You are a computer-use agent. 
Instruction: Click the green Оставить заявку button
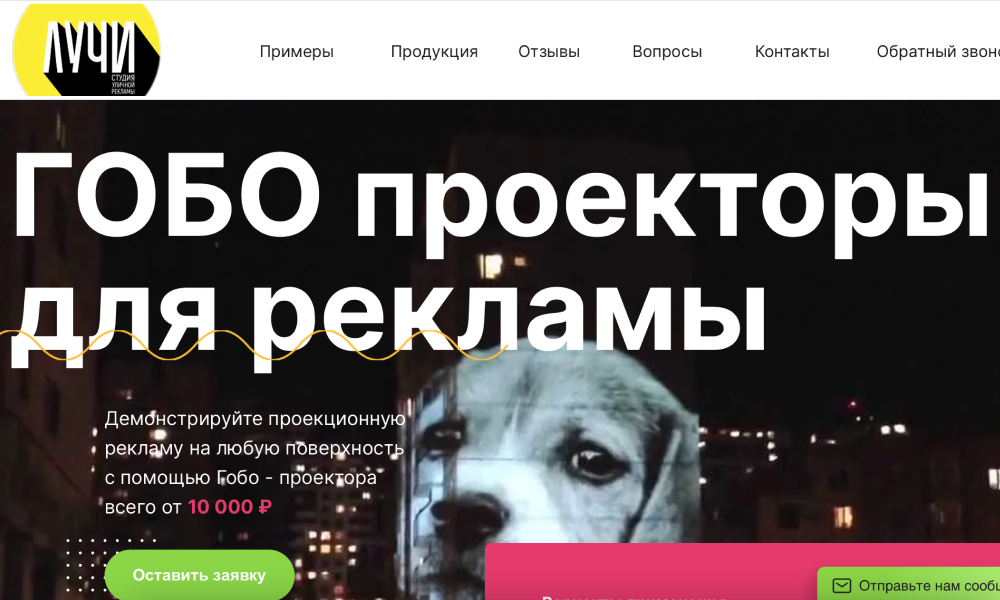[x=199, y=575]
